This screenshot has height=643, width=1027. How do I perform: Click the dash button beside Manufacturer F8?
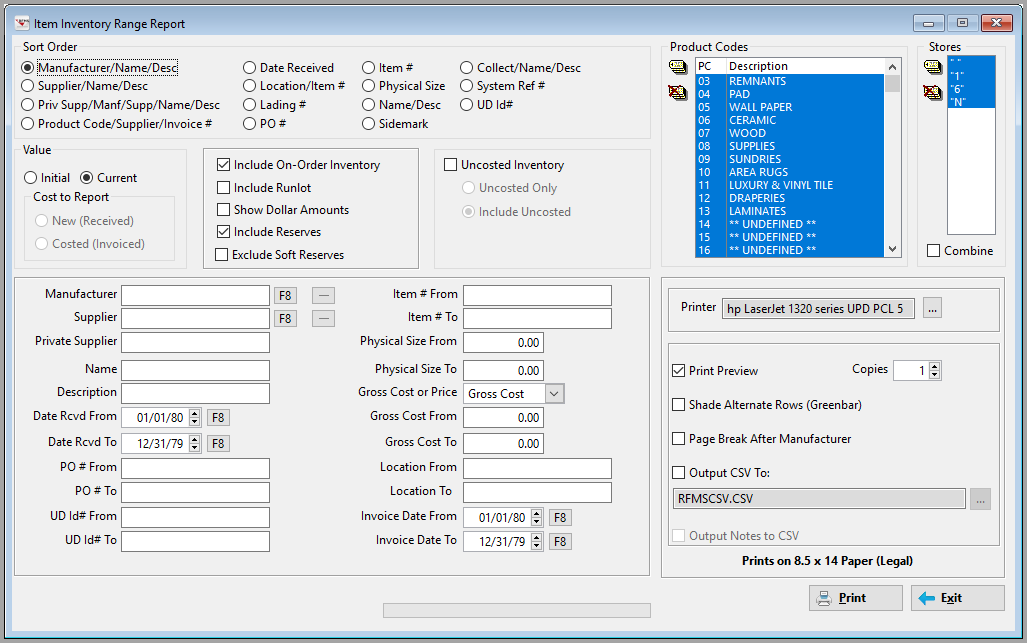[x=323, y=295]
